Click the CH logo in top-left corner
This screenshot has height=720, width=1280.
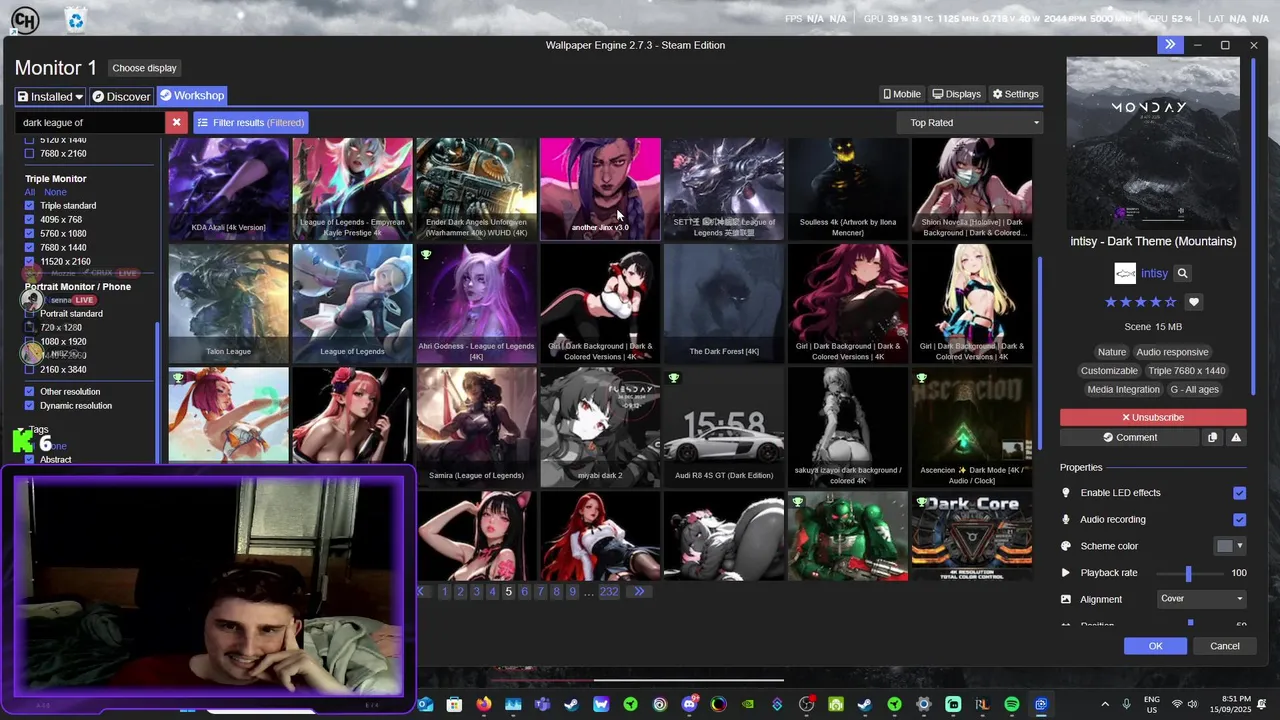(24, 19)
